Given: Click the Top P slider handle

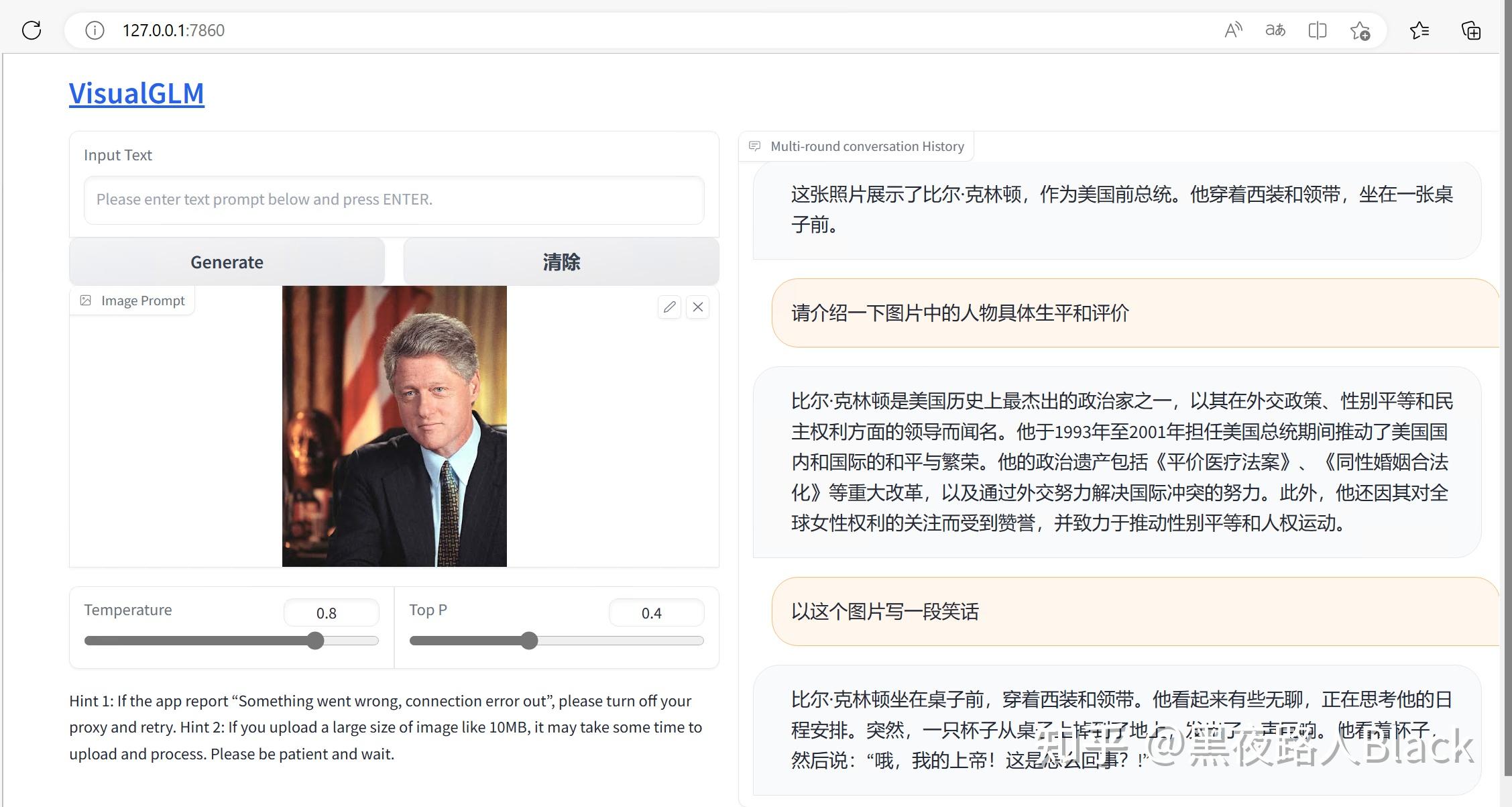Looking at the screenshot, I should pyautogui.click(x=529, y=641).
